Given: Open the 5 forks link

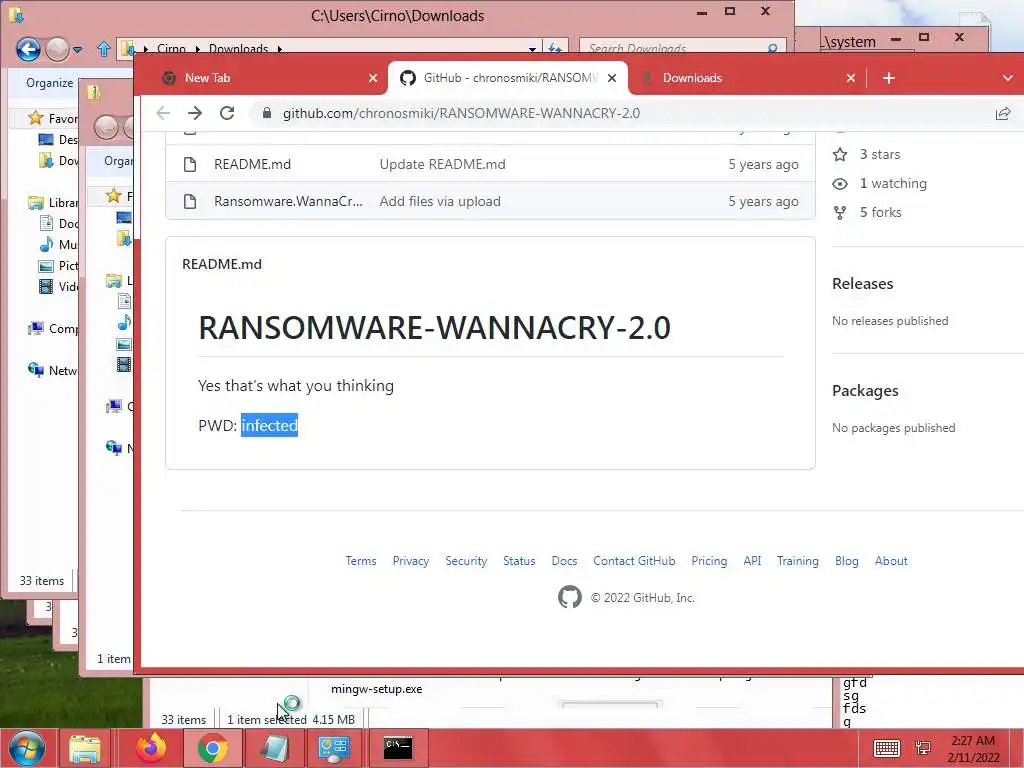Looking at the screenshot, I should 880,212.
